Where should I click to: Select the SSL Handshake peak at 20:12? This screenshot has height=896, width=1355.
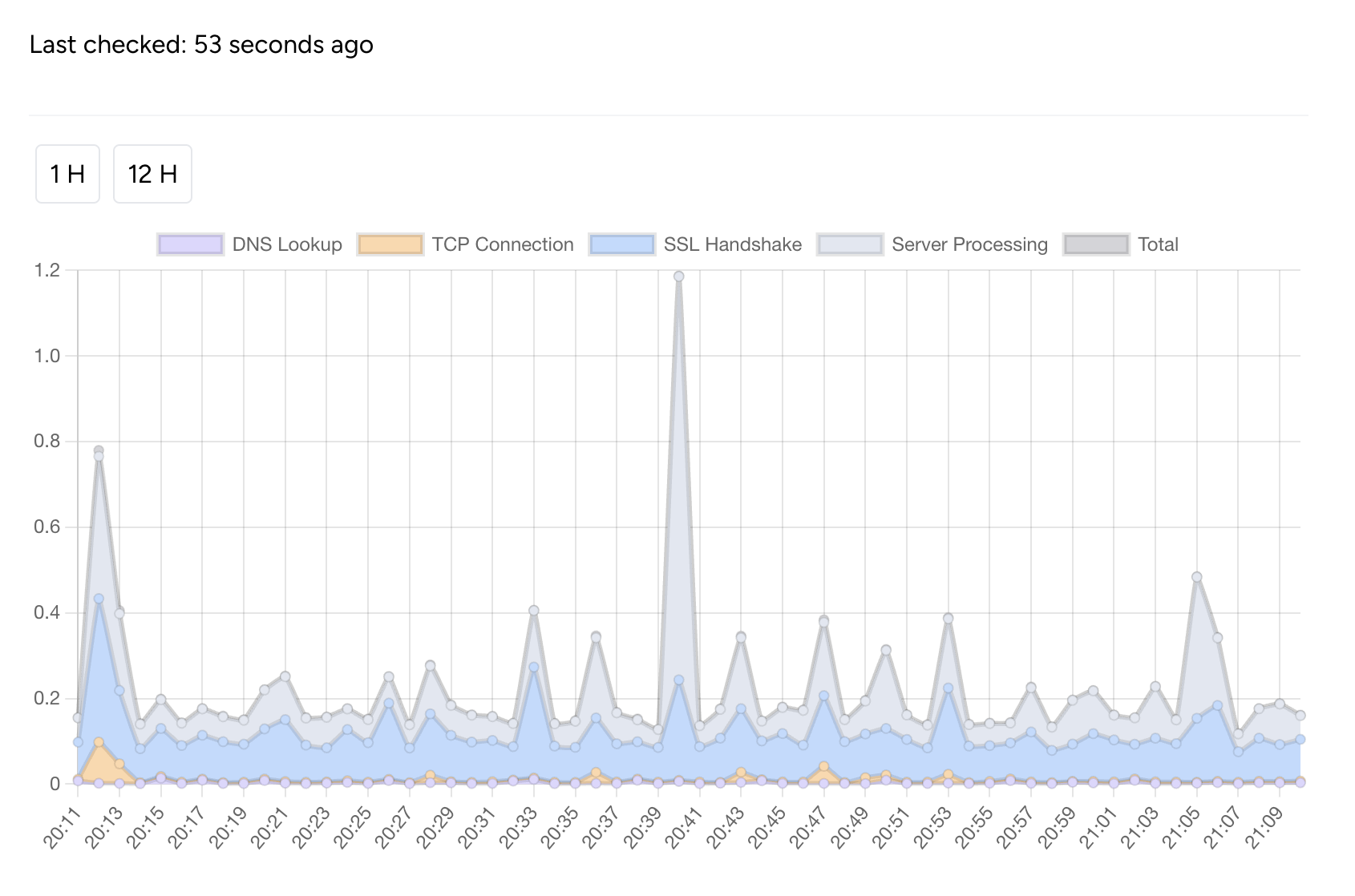pyautogui.click(x=99, y=599)
